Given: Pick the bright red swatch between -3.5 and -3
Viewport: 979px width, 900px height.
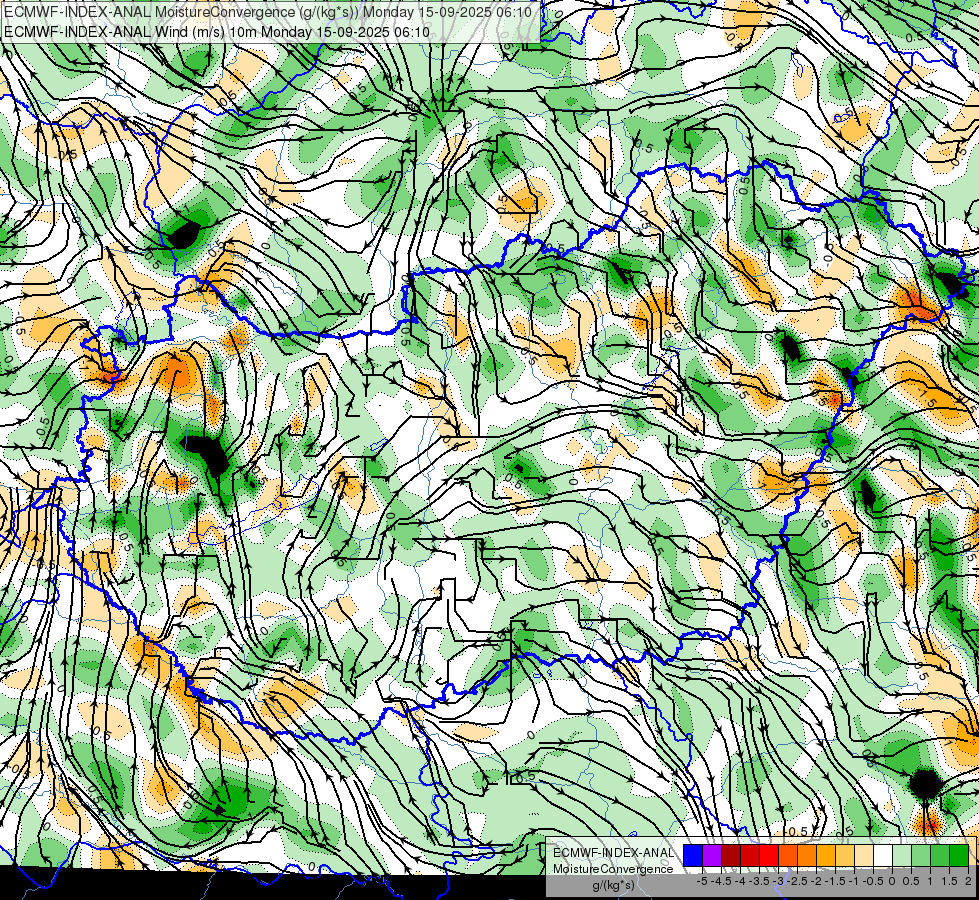Looking at the screenshot, I should click(769, 855).
